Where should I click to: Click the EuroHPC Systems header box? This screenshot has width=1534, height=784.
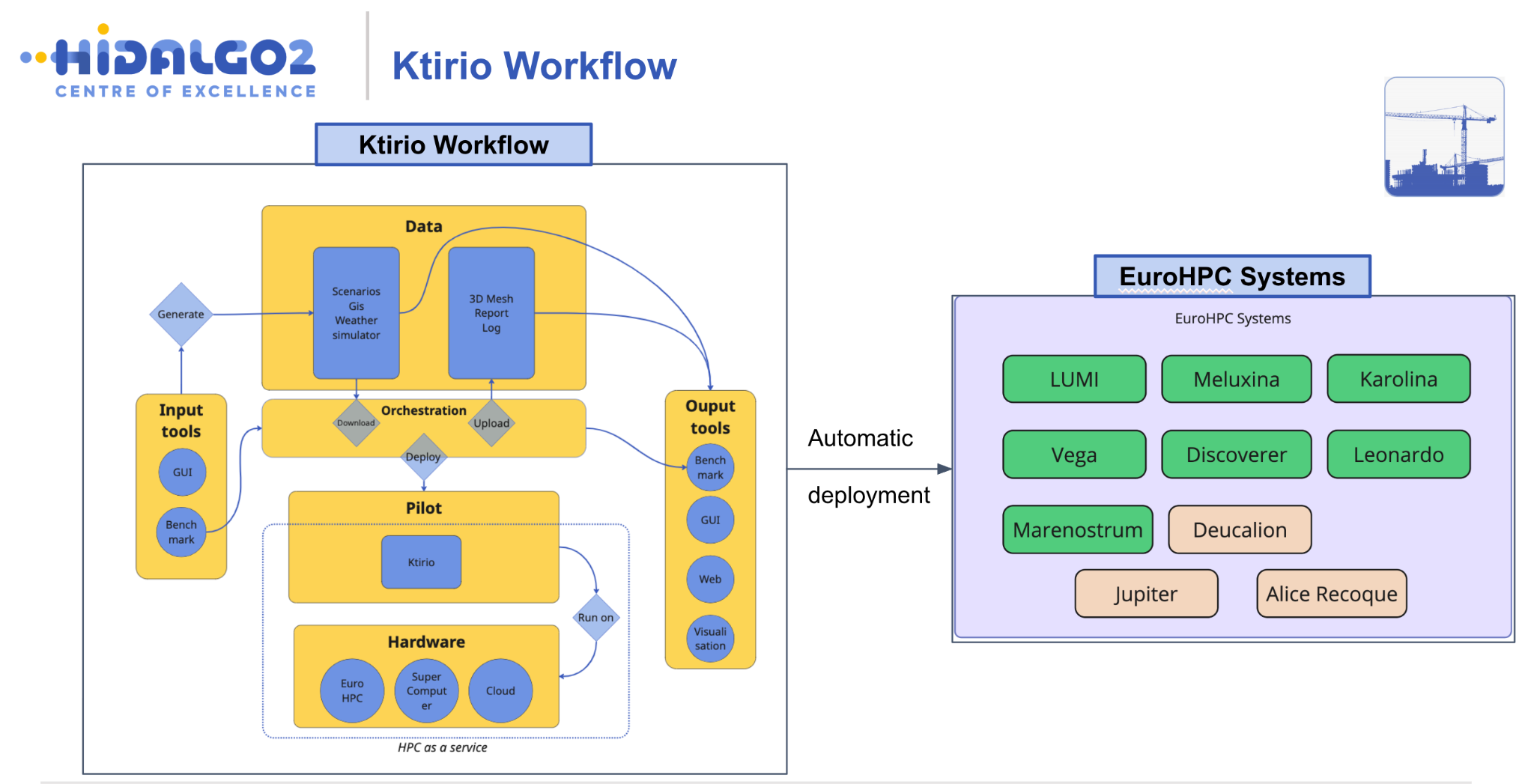[x=1232, y=276]
